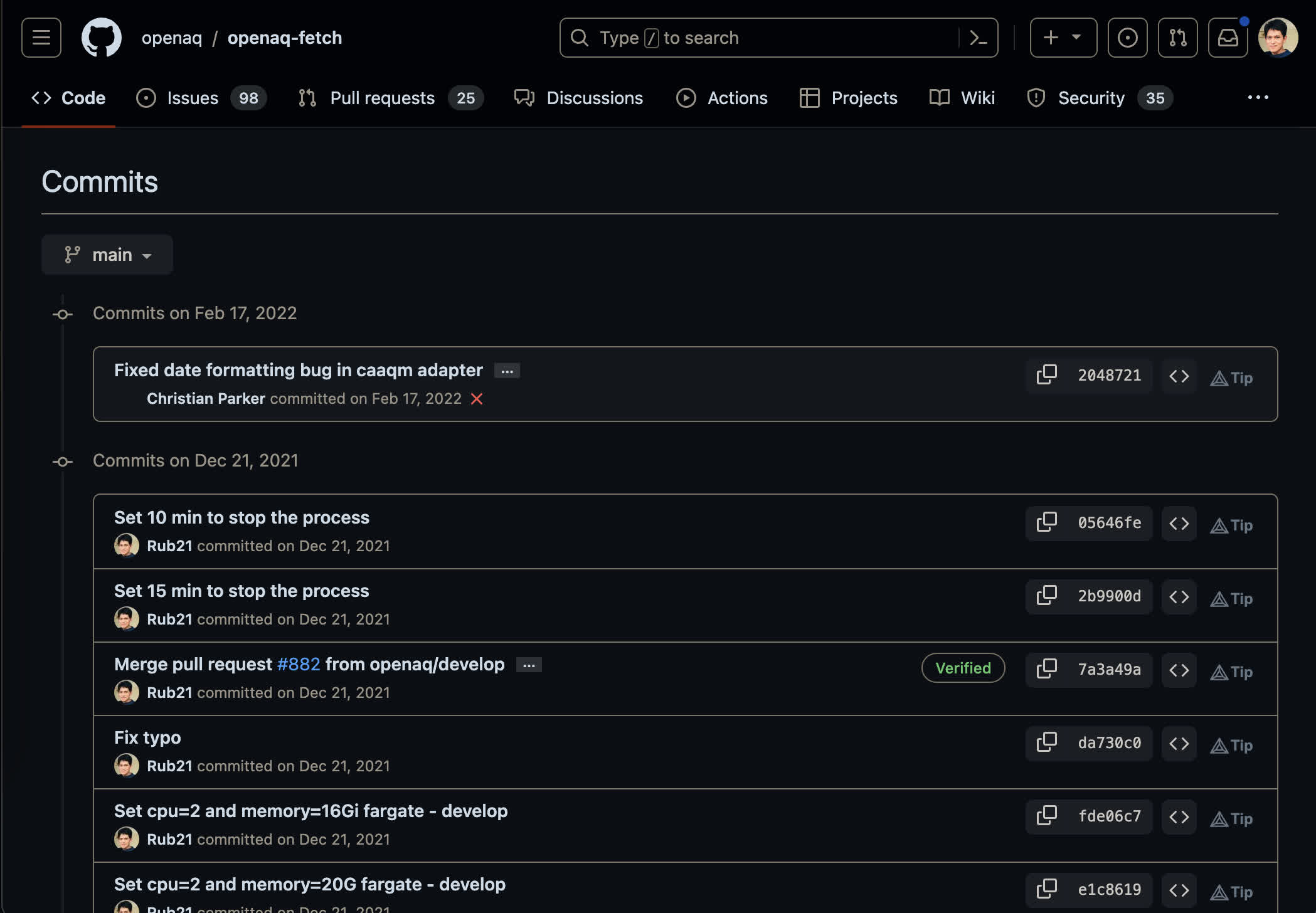Image resolution: width=1316 pixels, height=913 pixels.
Task: Open 'Set 10 min to stop the process' commit
Action: [241, 517]
